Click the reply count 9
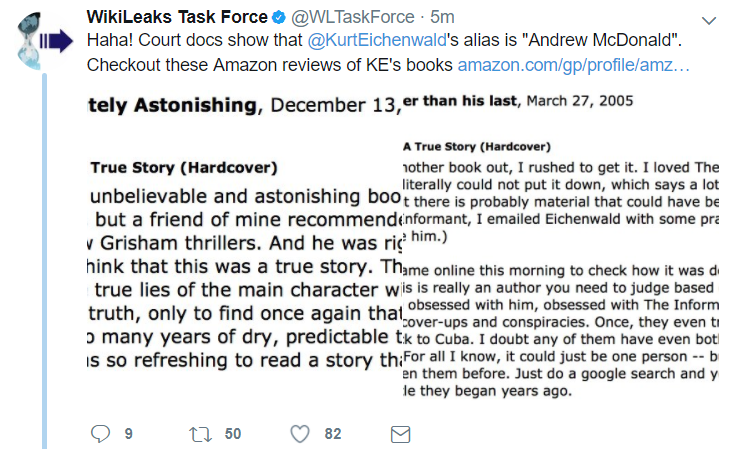 pos(129,434)
